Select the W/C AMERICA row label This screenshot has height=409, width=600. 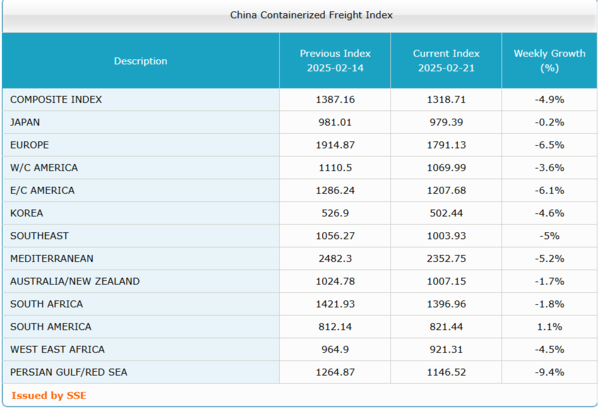[43, 168]
